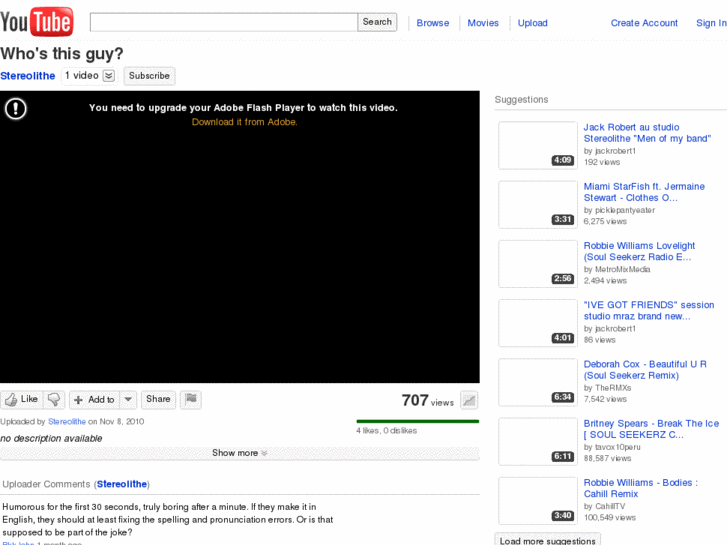This screenshot has width=727, height=545.
Task: Click the Sign In link
Action: click(x=711, y=23)
